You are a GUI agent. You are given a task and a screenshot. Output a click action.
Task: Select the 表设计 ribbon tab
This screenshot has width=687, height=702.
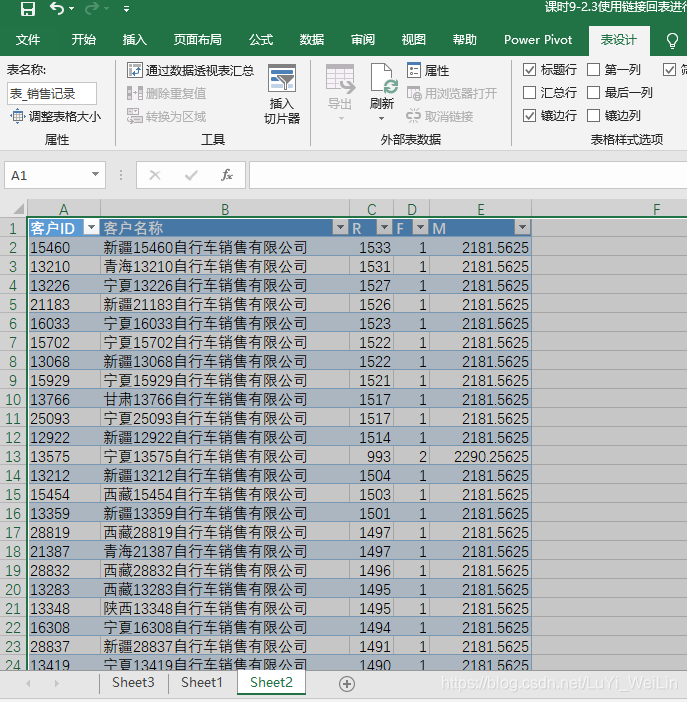coord(619,40)
